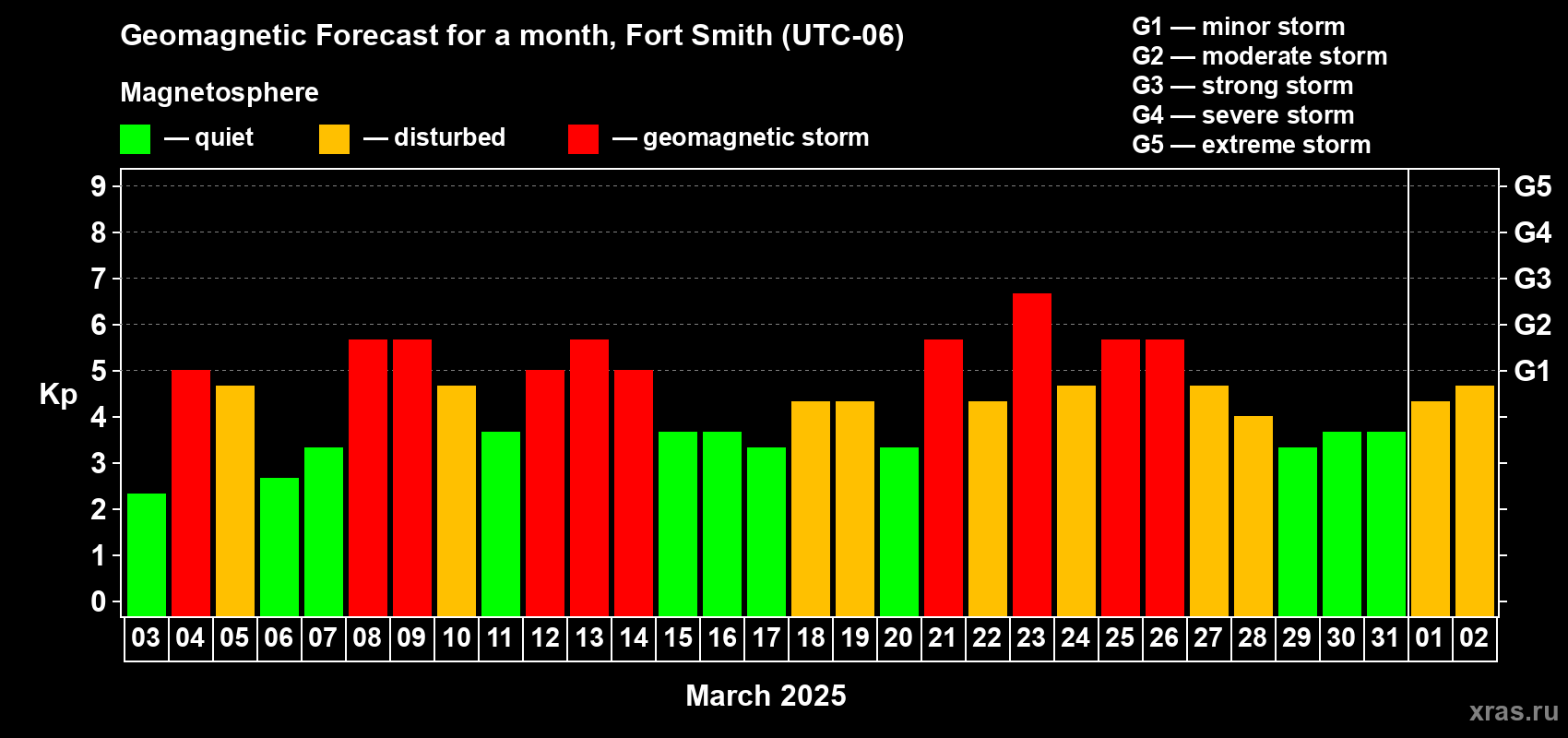Click the red geomagnetic storm legend swatch

point(584,139)
